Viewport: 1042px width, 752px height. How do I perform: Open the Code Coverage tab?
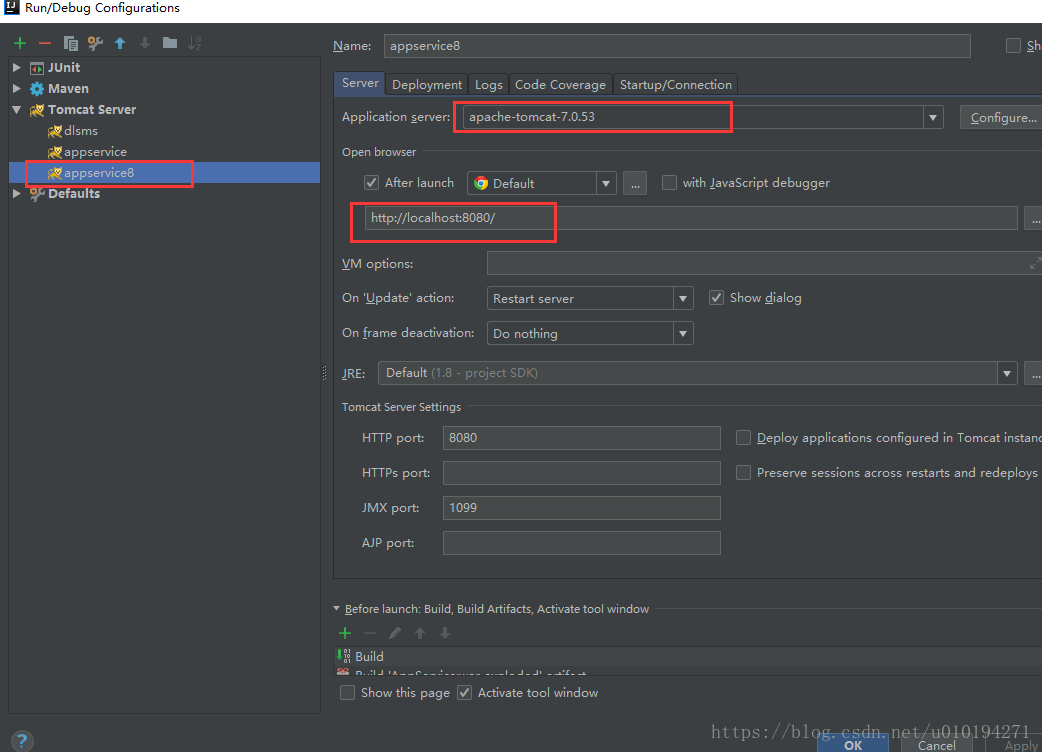pyautogui.click(x=560, y=84)
